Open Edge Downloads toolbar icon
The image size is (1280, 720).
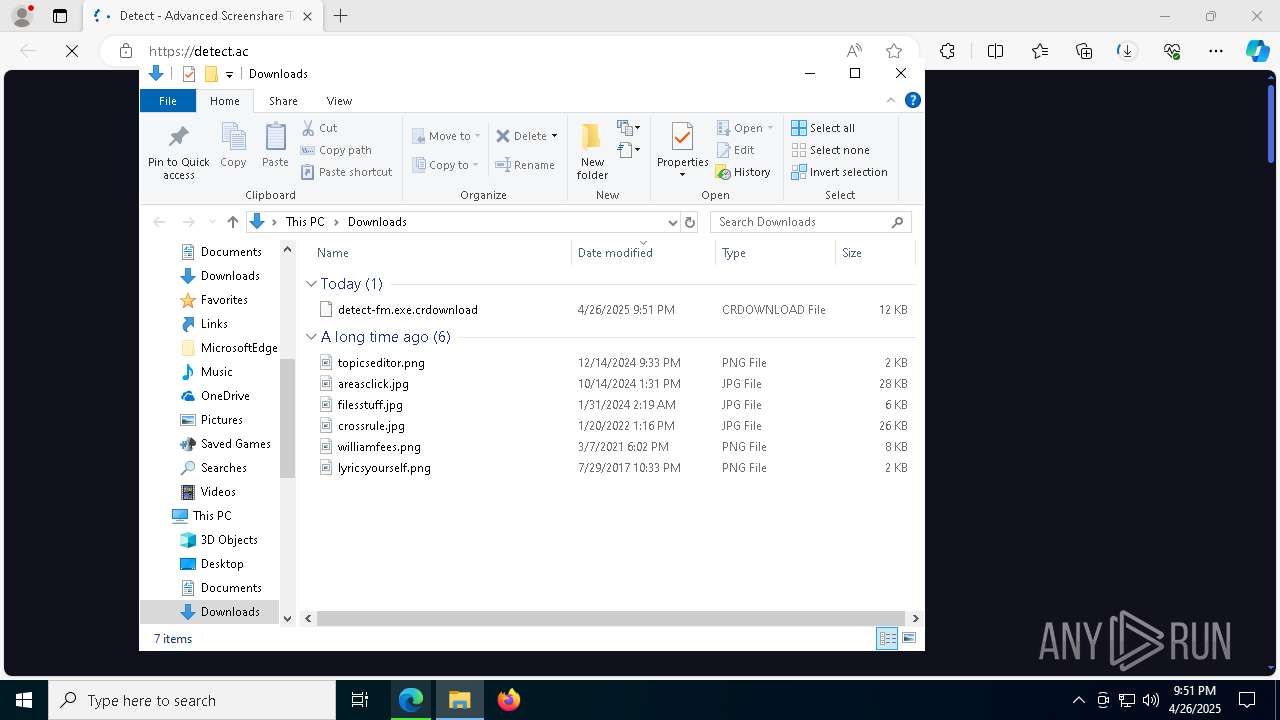click(x=1127, y=51)
